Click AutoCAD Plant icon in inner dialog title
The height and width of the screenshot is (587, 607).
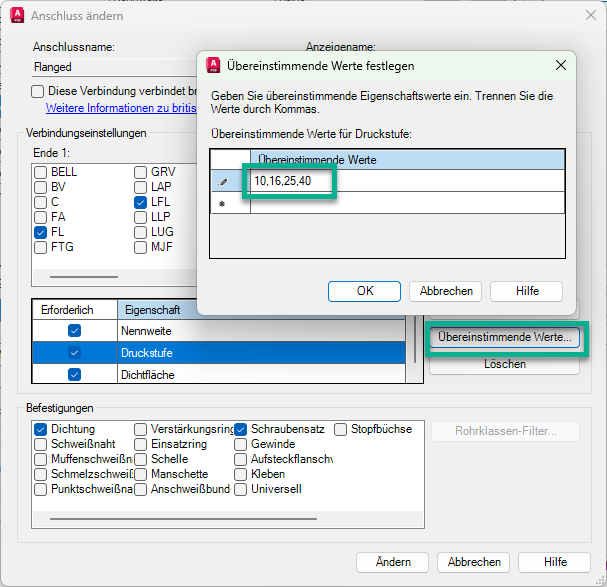tap(213, 66)
